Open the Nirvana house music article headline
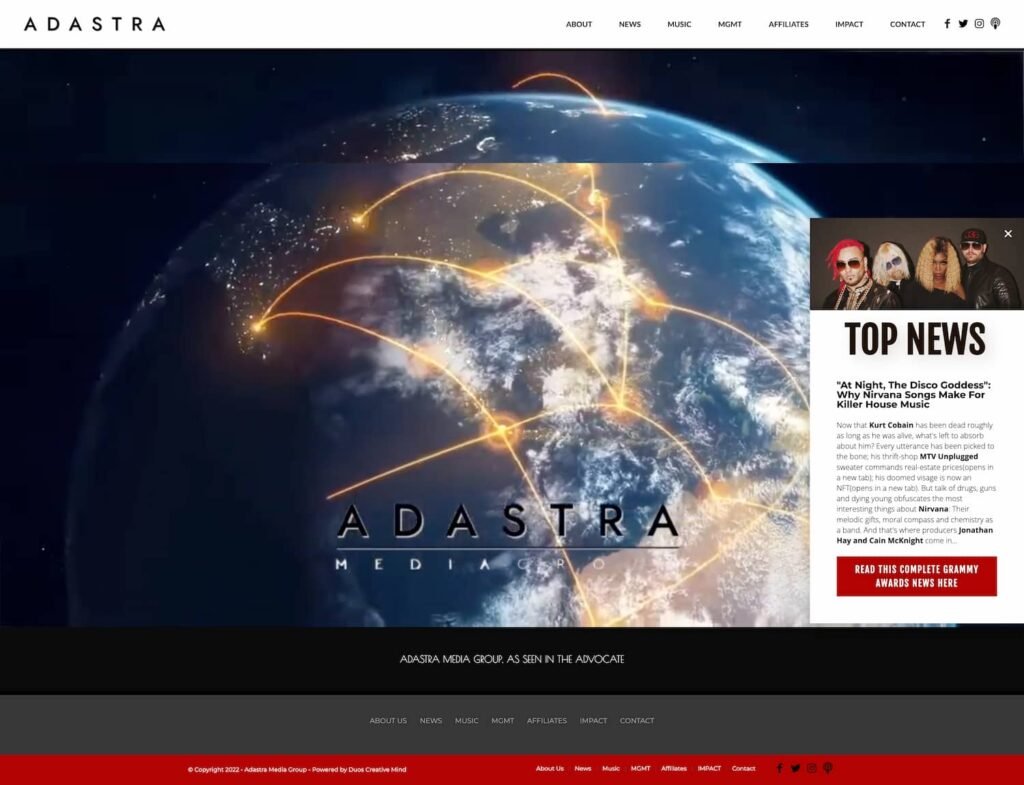This screenshot has height=785, width=1024. tap(913, 395)
